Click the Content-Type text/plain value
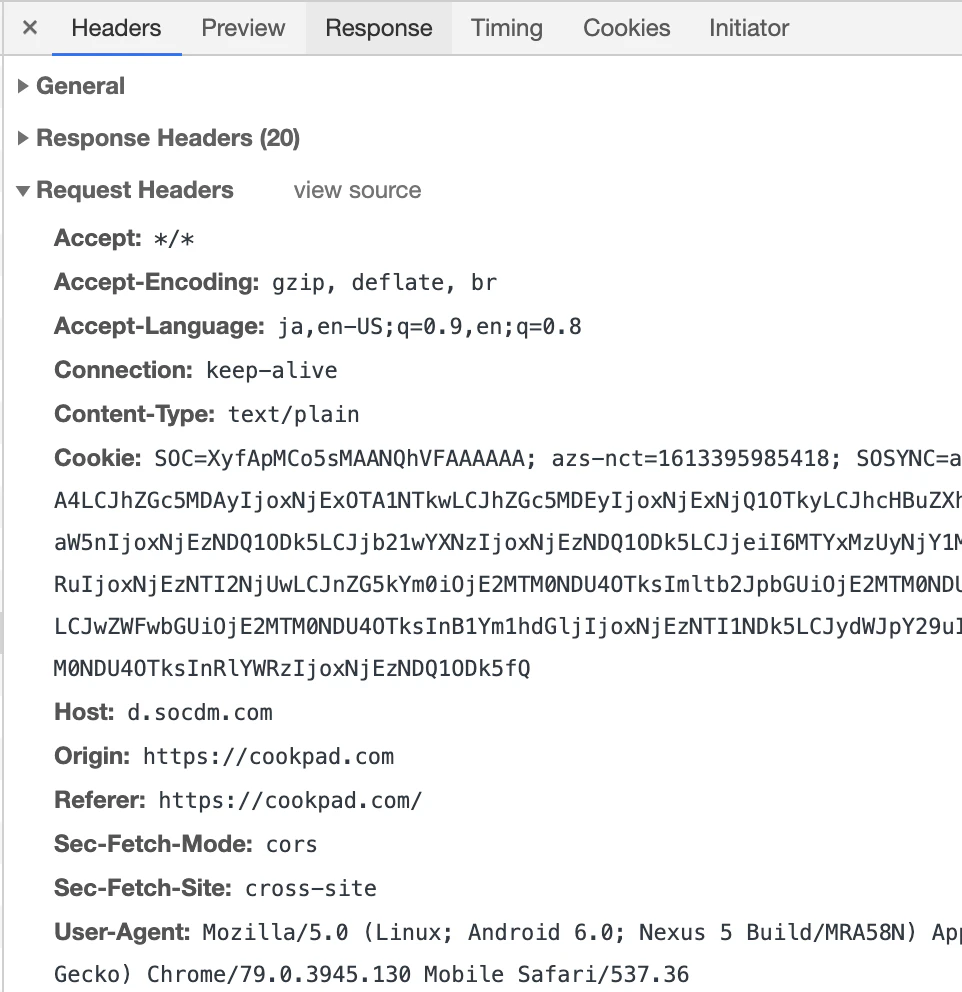The image size is (962, 992). click(x=293, y=414)
